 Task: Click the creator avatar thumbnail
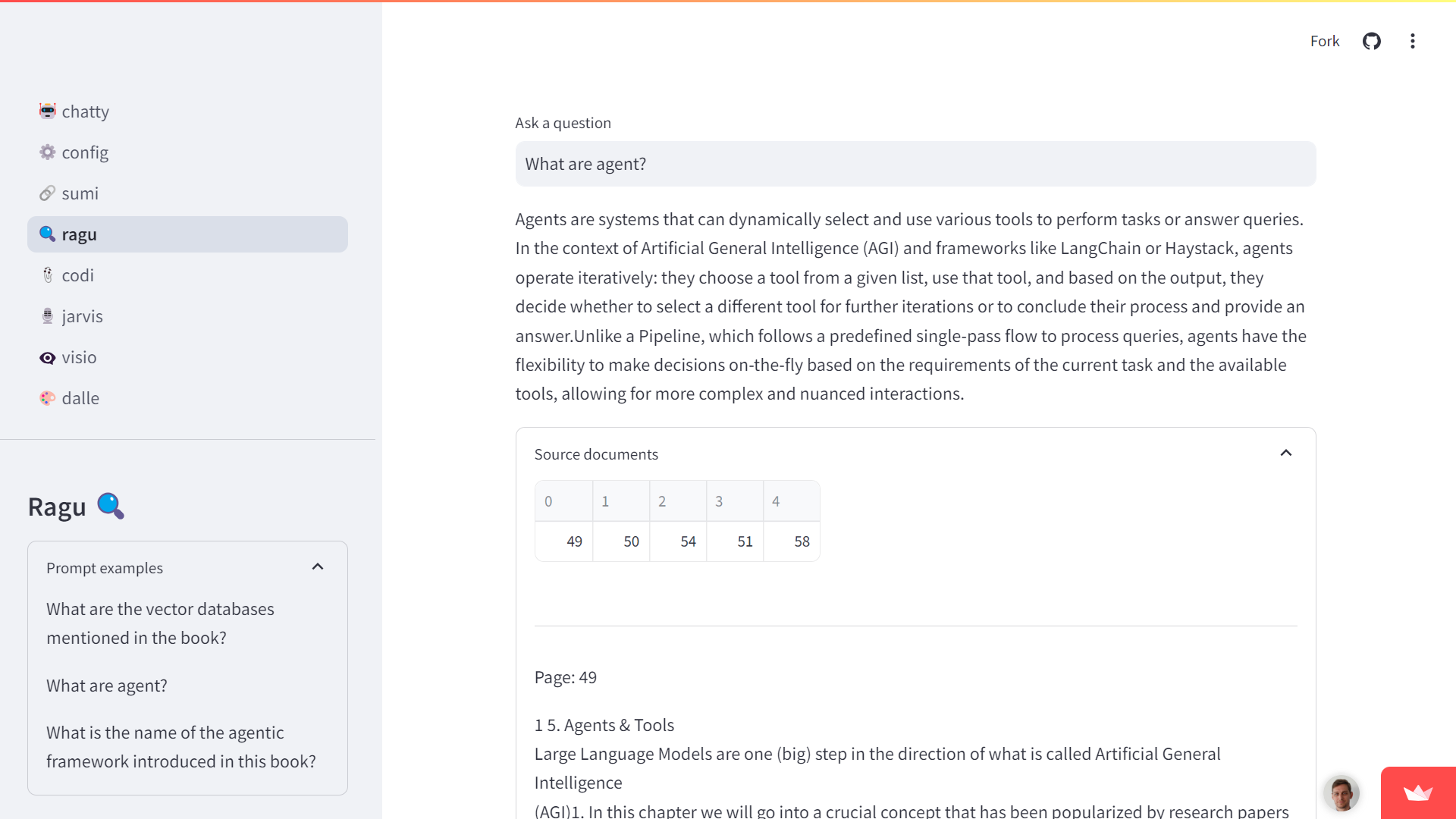click(1341, 794)
